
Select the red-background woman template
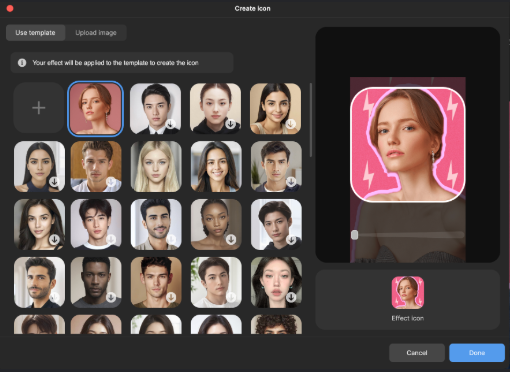pos(95,109)
